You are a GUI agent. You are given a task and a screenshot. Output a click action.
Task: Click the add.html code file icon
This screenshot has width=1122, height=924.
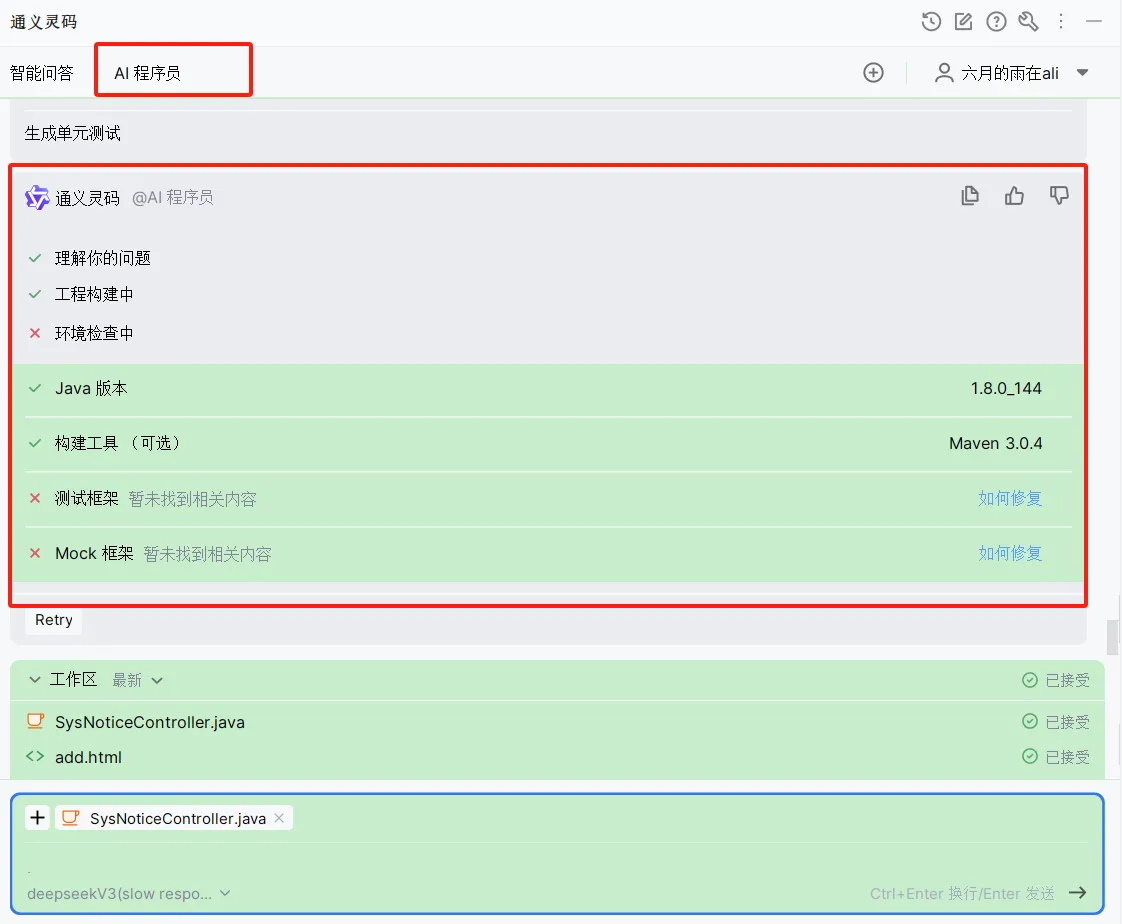click(x=35, y=756)
